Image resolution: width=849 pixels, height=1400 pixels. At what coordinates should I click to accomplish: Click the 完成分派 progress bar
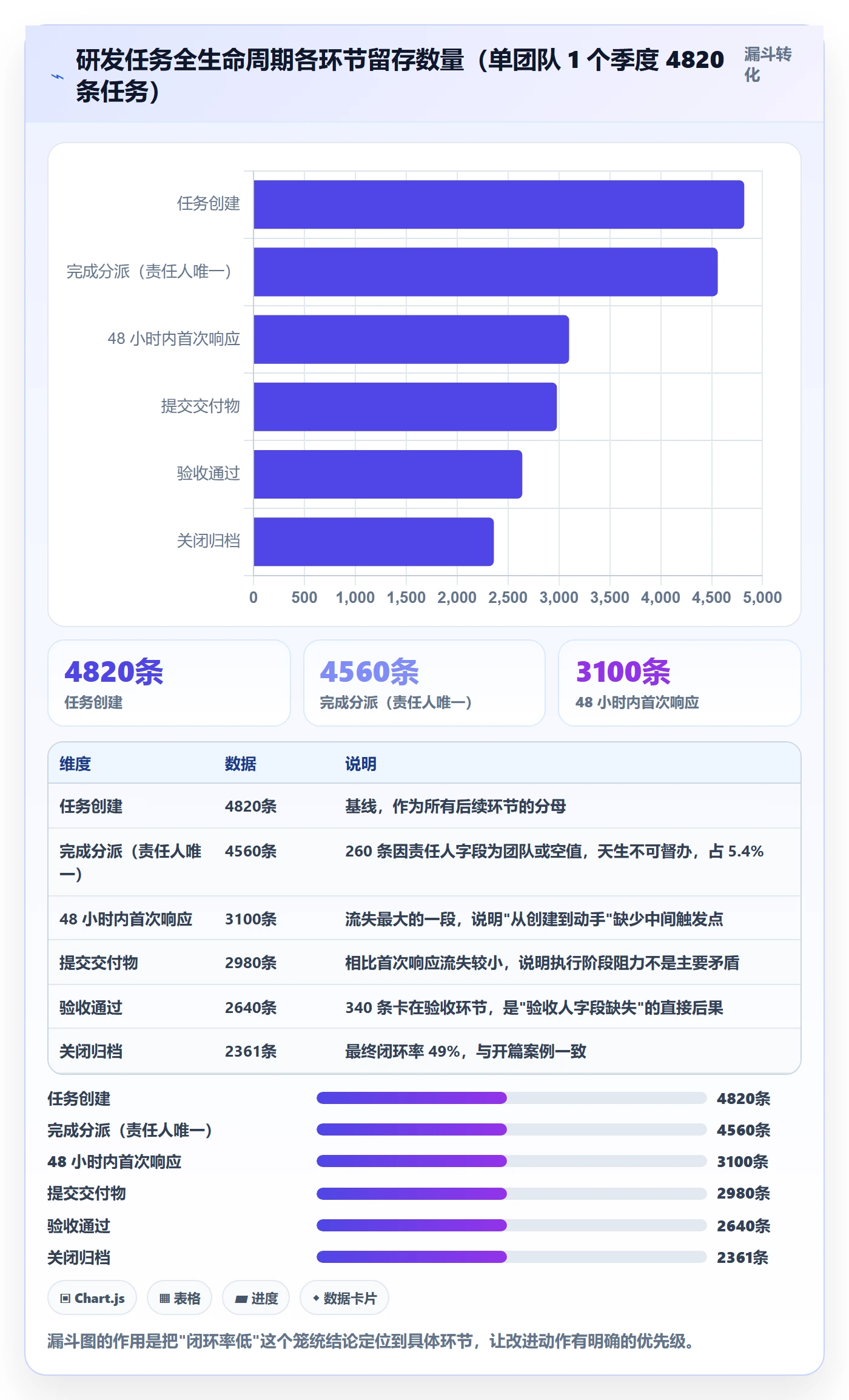click(512, 1129)
